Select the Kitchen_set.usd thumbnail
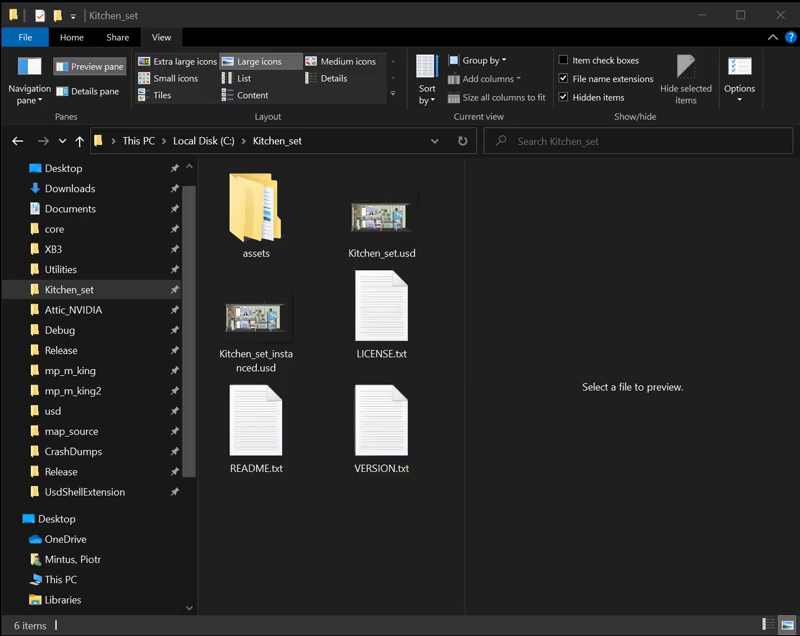This screenshot has height=636, width=800. (381, 216)
